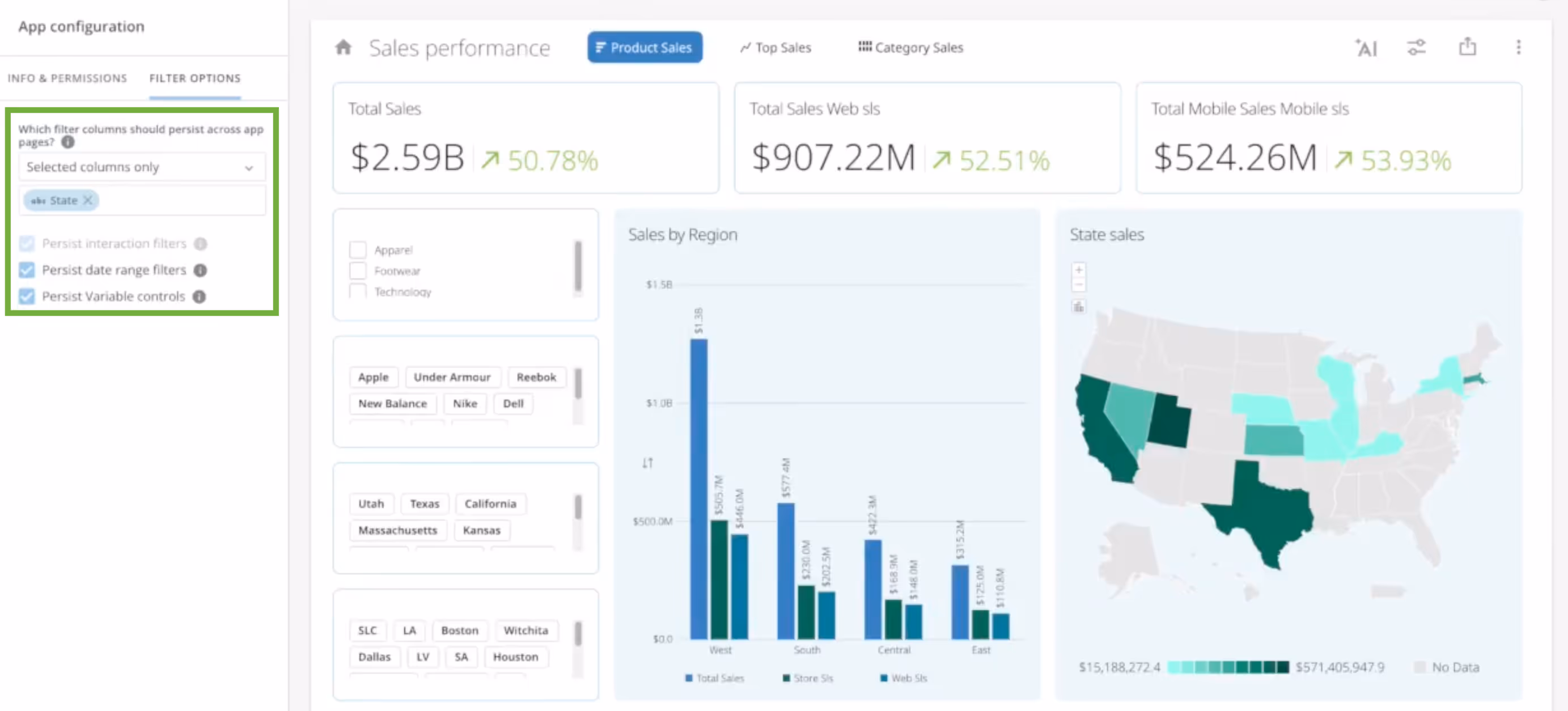This screenshot has height=711, width=1568.
Task: Open the Category Sales page tab
Action: click(x=910, y=48)
